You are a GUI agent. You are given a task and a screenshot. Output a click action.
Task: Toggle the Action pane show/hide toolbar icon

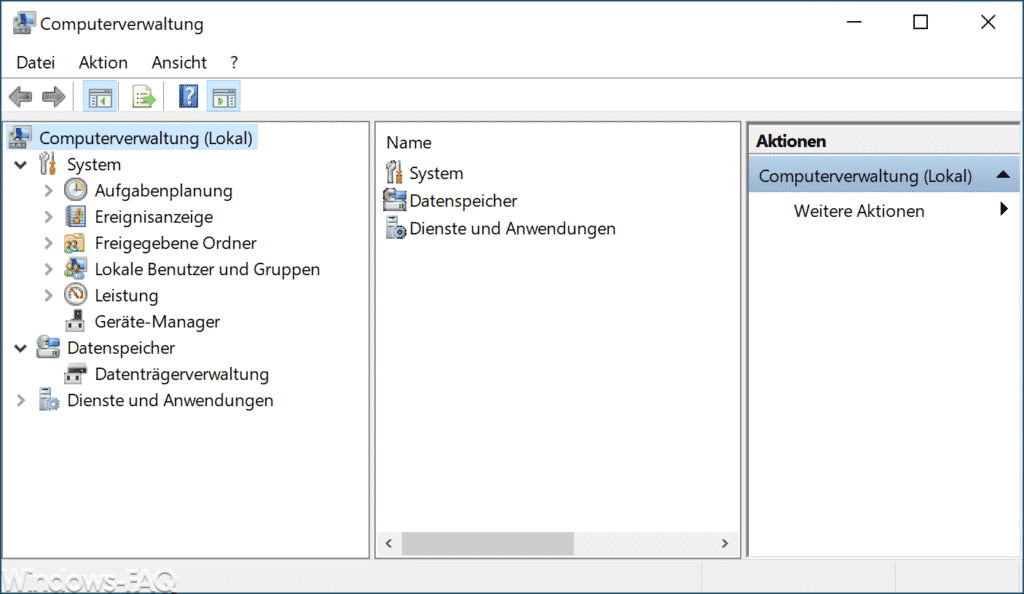pos(223,97)
